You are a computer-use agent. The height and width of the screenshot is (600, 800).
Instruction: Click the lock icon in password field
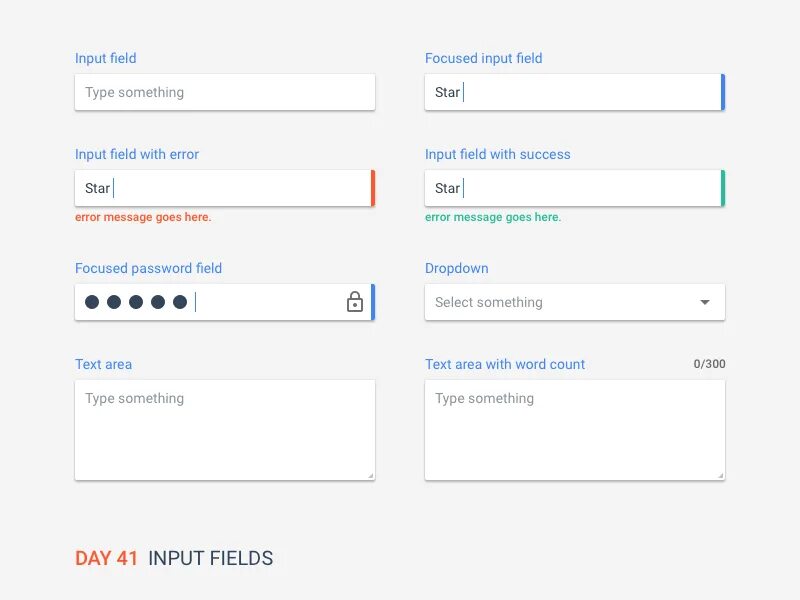point(354,302)
